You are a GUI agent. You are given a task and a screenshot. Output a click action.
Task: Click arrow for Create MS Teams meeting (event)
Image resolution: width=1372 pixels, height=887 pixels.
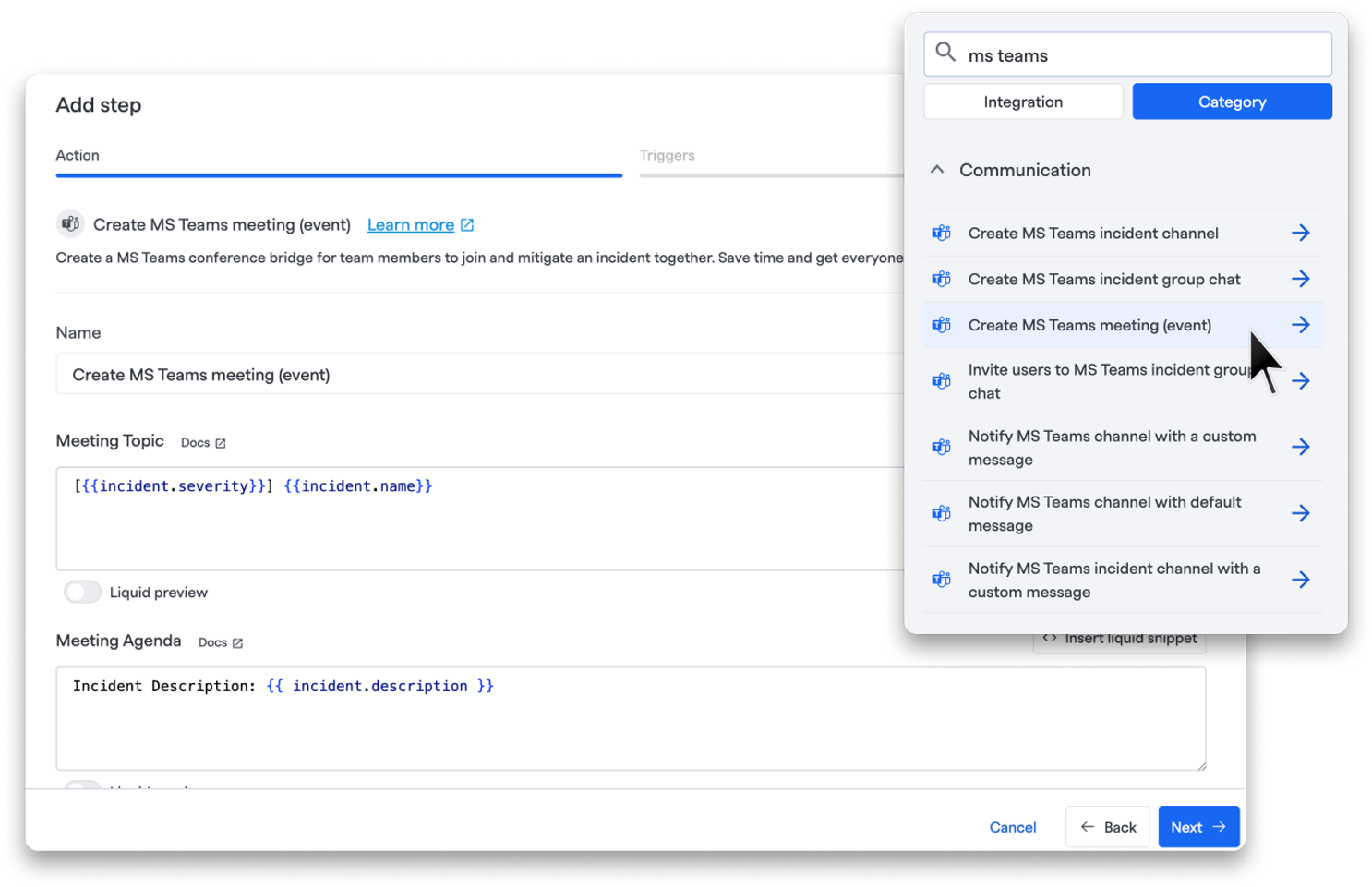pyautogui.click(x=1301, y=325)
